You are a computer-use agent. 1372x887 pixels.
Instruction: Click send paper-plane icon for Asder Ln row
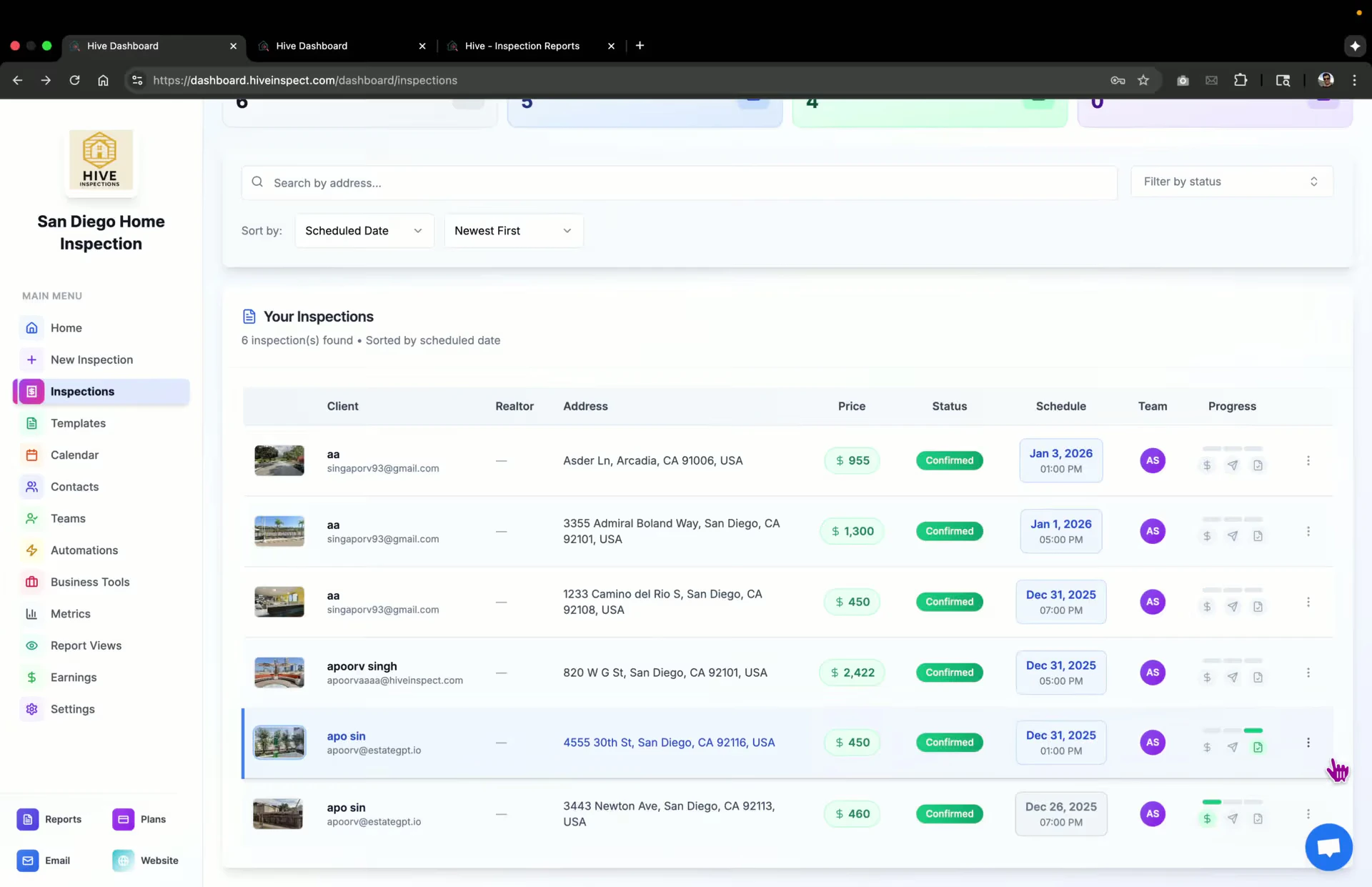click(x=1233, y=465)
